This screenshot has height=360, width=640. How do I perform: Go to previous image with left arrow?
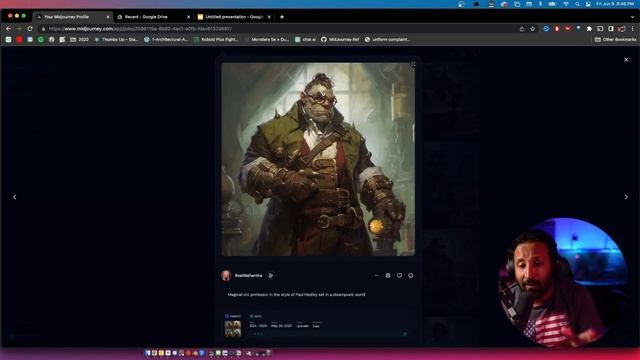(x=15, y=197)
